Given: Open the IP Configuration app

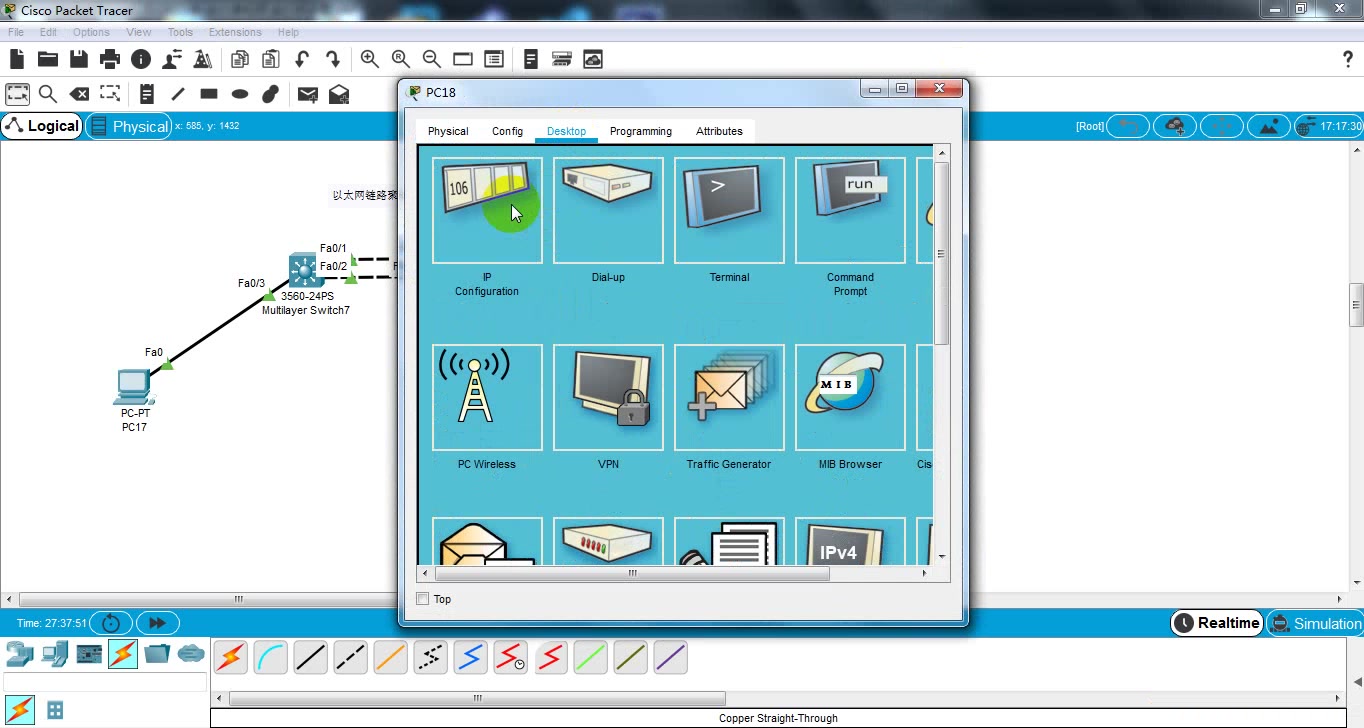Looking at the screenshot, I should pos(487,211).
